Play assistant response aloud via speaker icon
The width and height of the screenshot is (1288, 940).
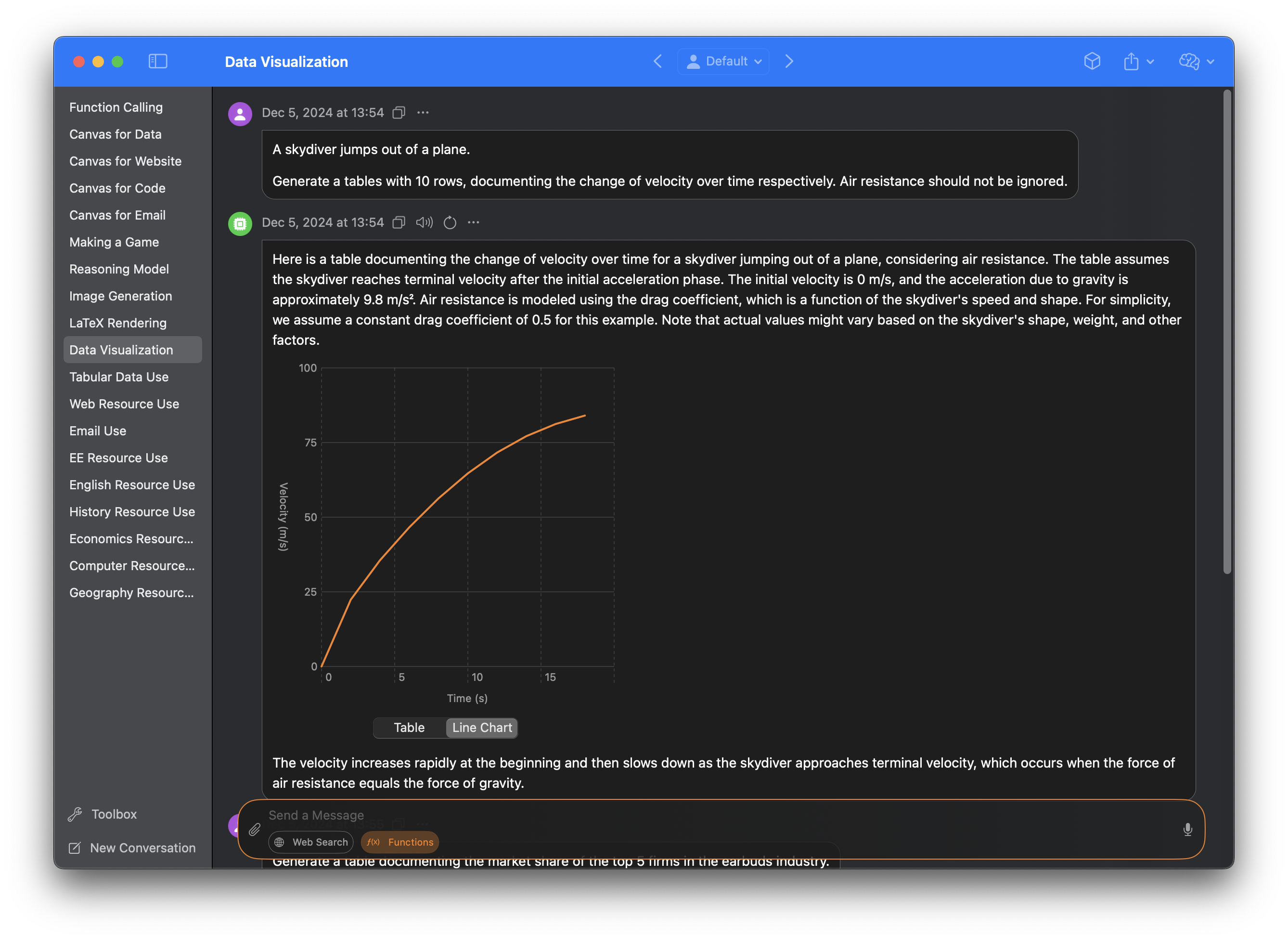pos(424,222)
